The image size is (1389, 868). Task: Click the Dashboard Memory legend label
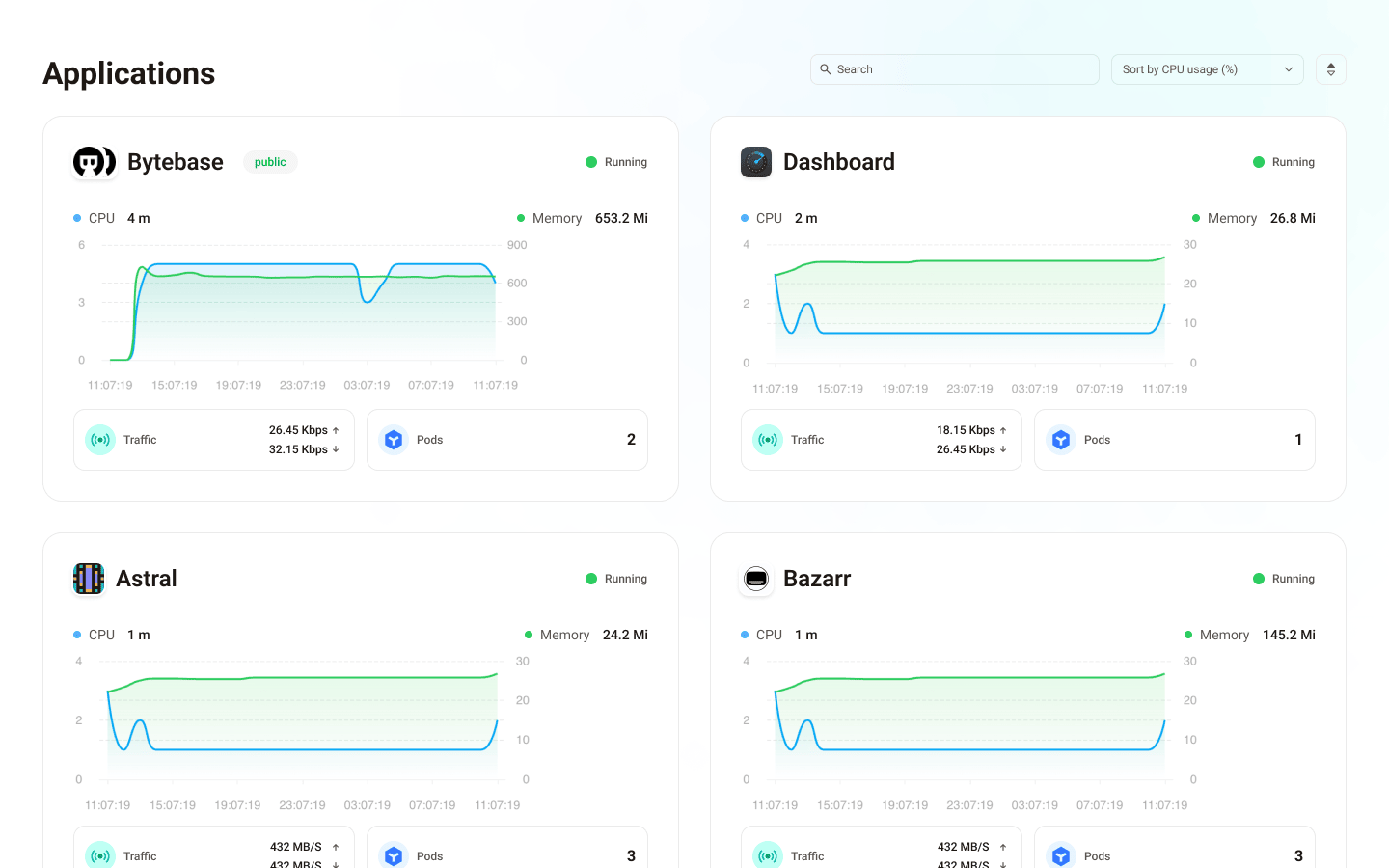pyautogui.click(x=1232, y=218)
